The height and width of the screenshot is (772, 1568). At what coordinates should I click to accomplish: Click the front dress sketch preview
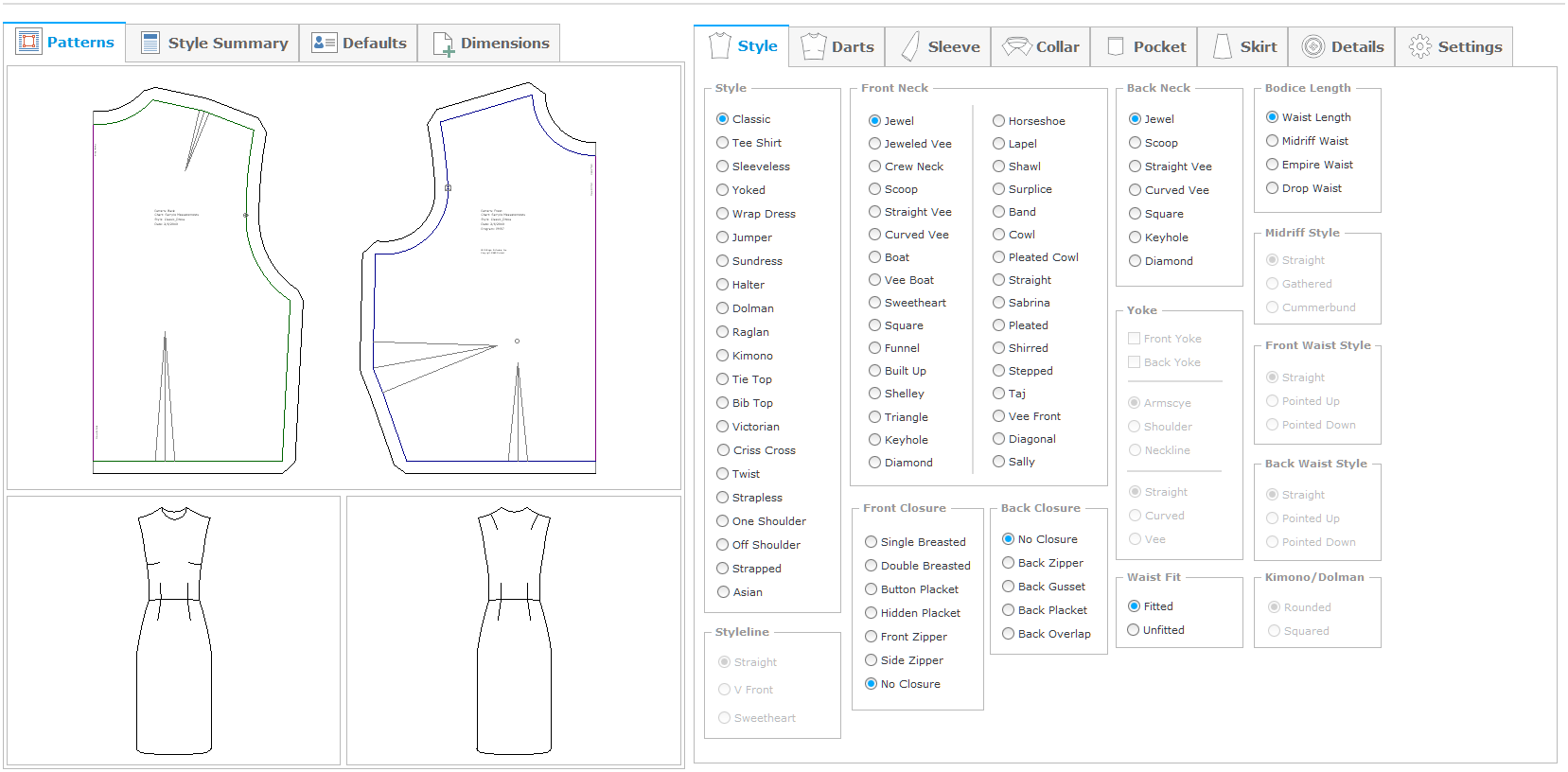click(x=174, y=630)
